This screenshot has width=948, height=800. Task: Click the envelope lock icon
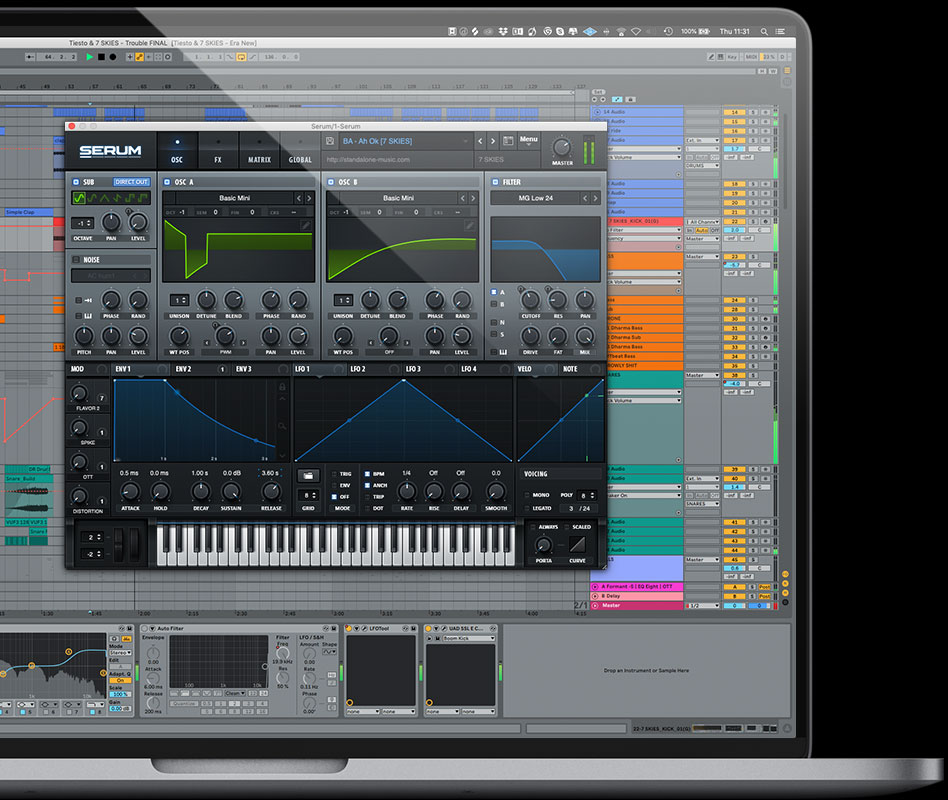[x=282, y=386]
